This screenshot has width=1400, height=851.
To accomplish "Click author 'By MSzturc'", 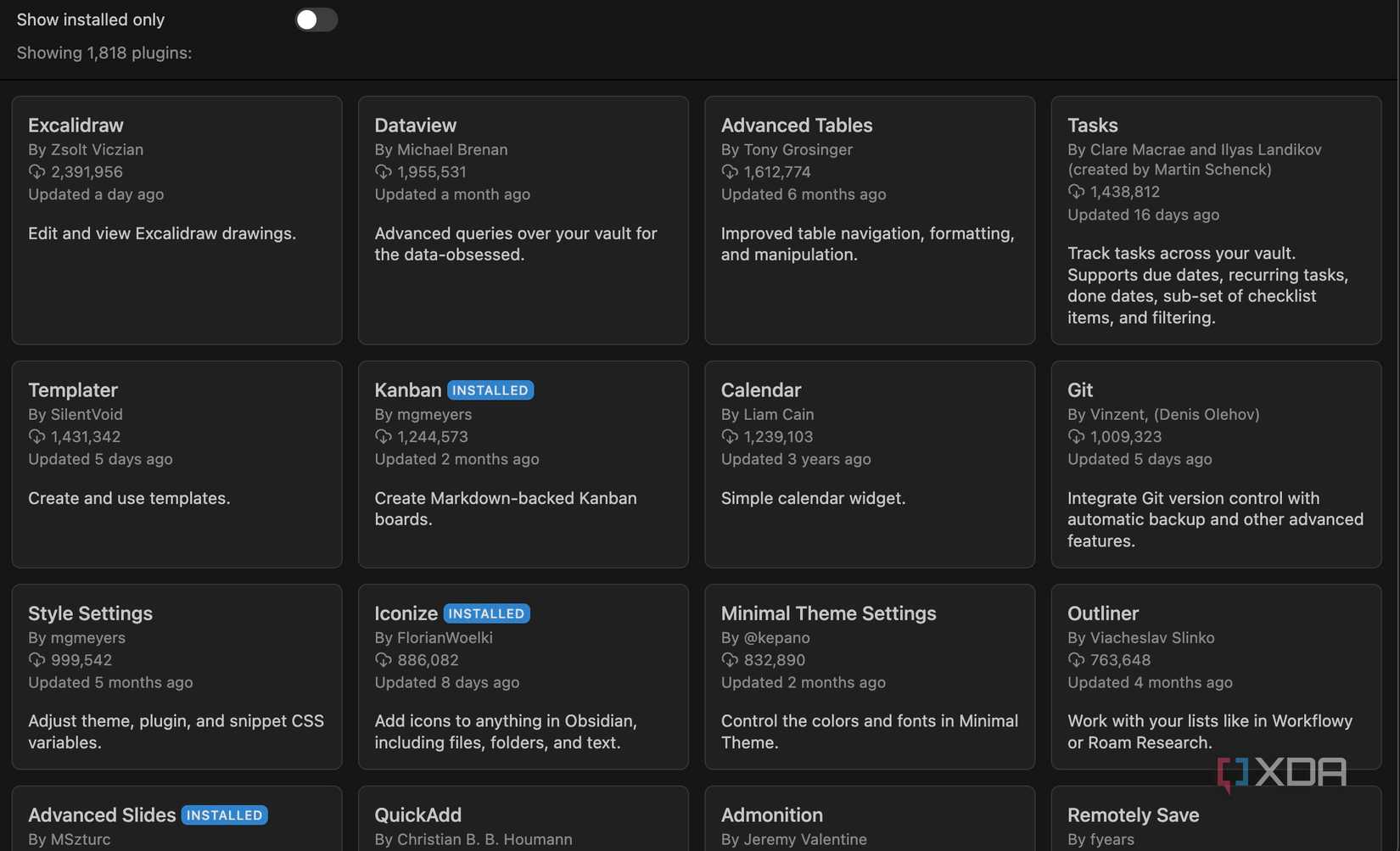I will click(70, 840).
